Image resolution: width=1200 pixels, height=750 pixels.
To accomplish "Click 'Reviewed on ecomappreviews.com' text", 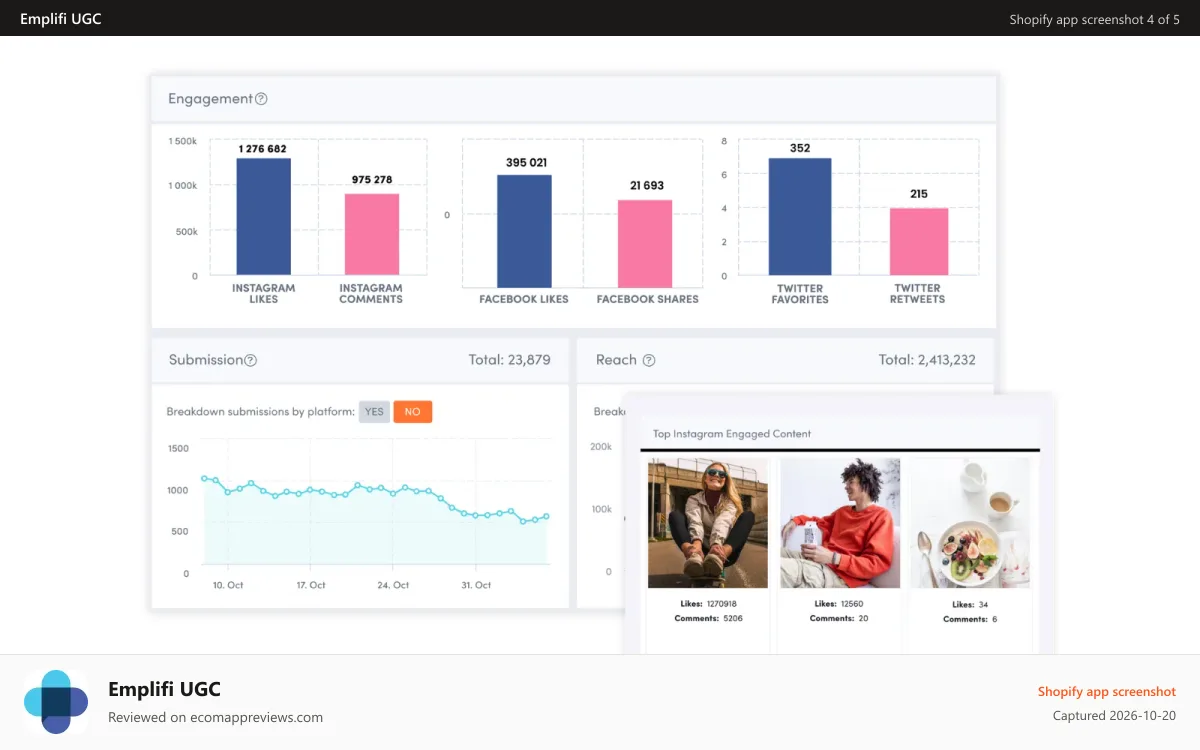I will (x=215, y=717).
